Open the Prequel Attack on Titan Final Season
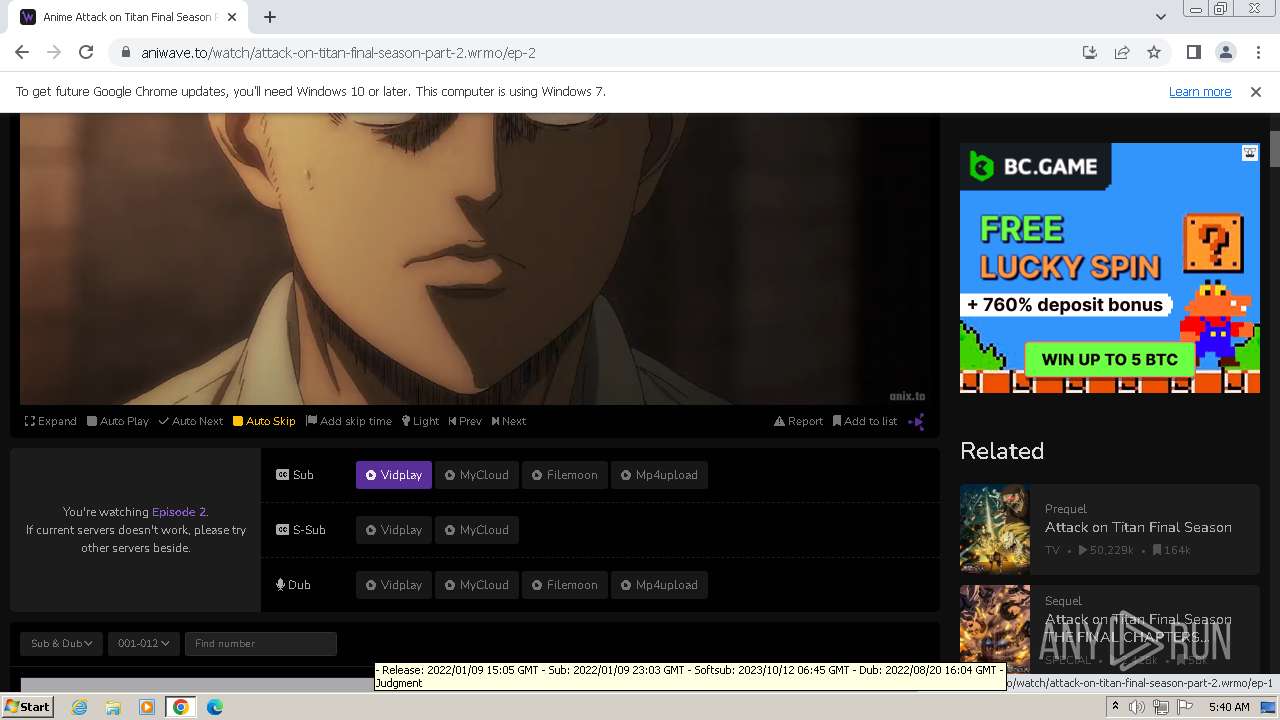Viewport: 1280px width, 720px height. 1138,527
